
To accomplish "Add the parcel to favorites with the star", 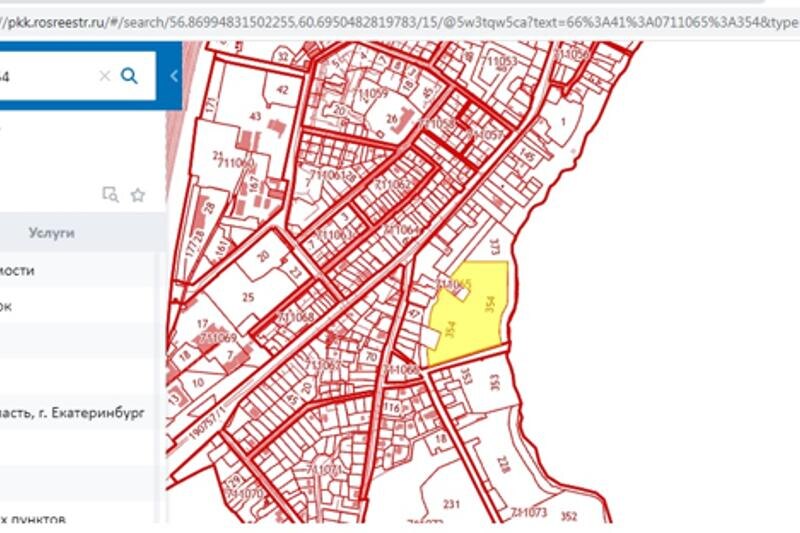I will point(138,195).
